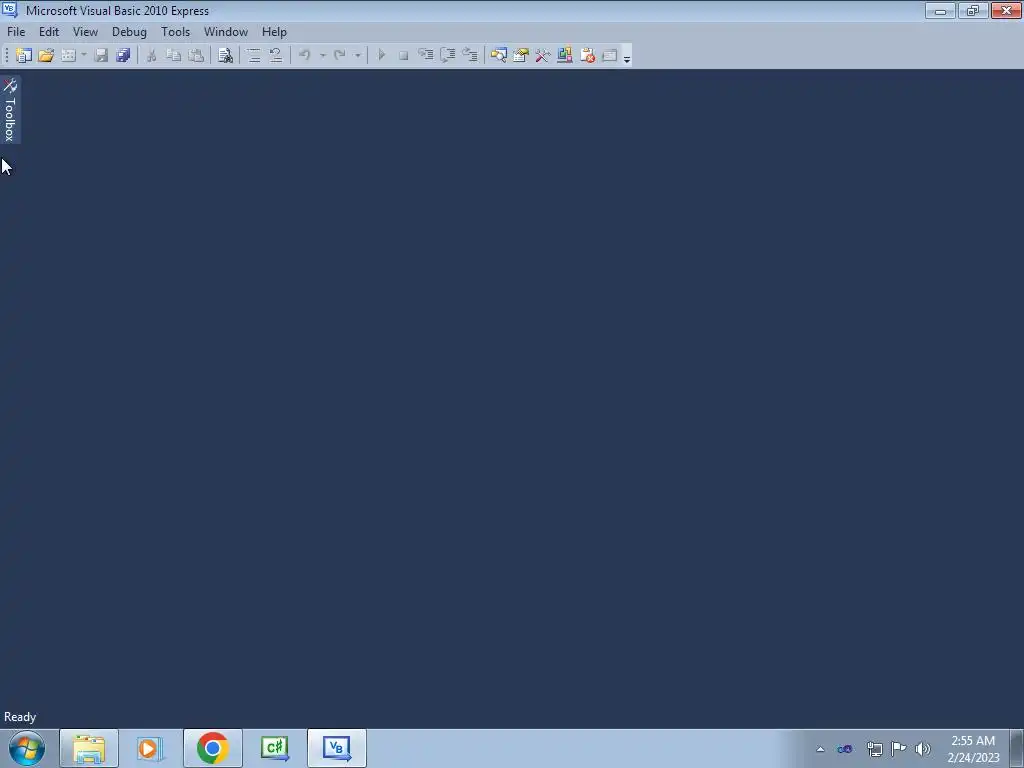This screenshot has width=1024, height=768.
Task: Open Solution Explorer from the toolbar
Action: click(498, 56)
